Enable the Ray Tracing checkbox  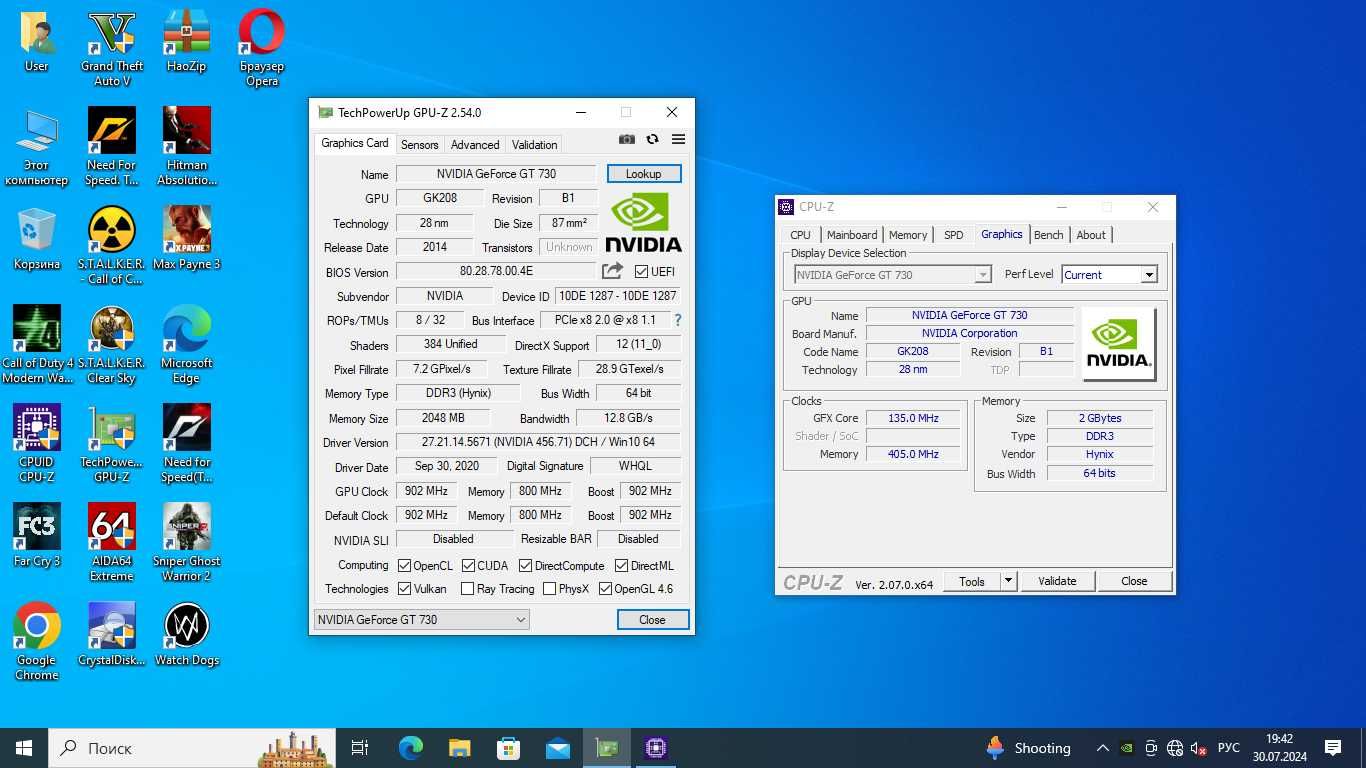point(467,589)
